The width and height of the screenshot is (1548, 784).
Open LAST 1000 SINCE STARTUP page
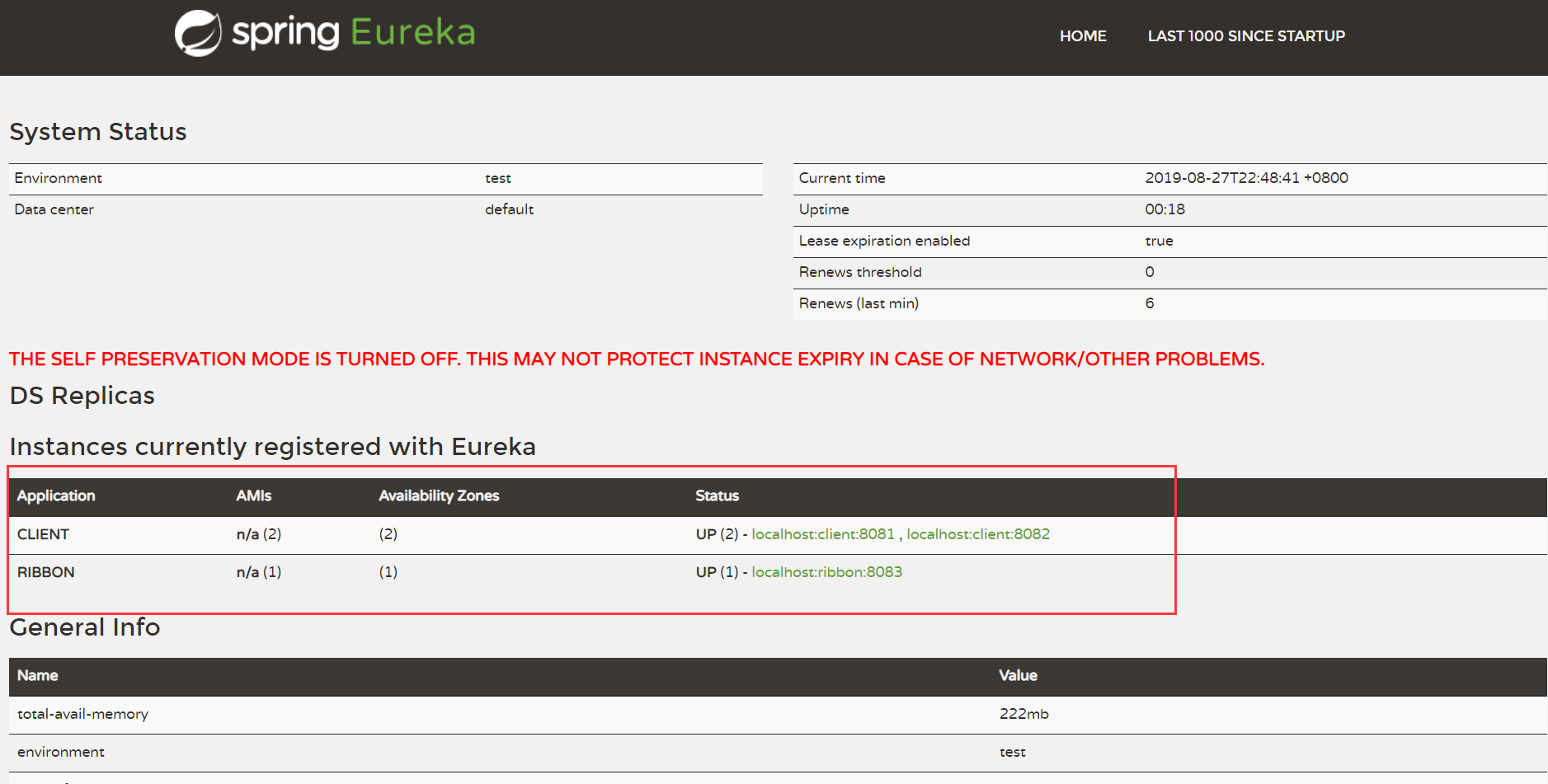pyautogui.click(x=1245, y=36)
